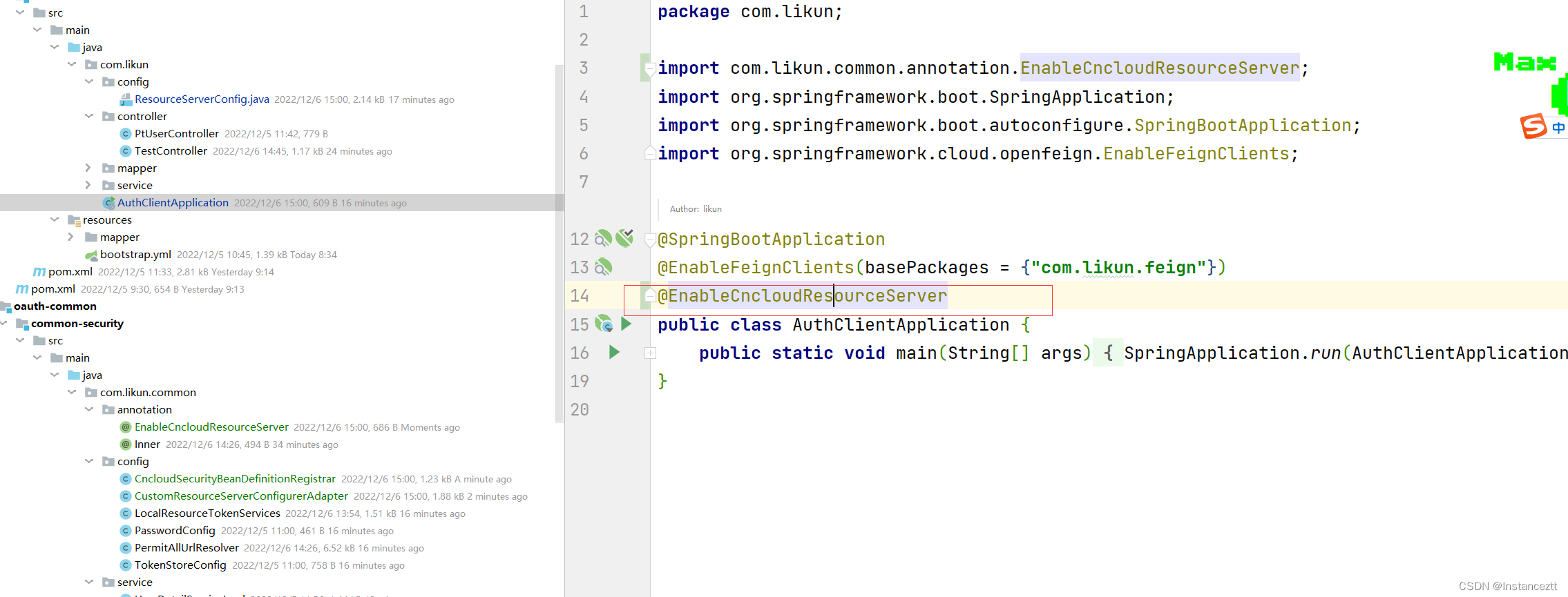1568x597 pixels.
Task: Click the Spring bean gutter icon on line 13
Action: pyautogui.click(x=604, y=267)
